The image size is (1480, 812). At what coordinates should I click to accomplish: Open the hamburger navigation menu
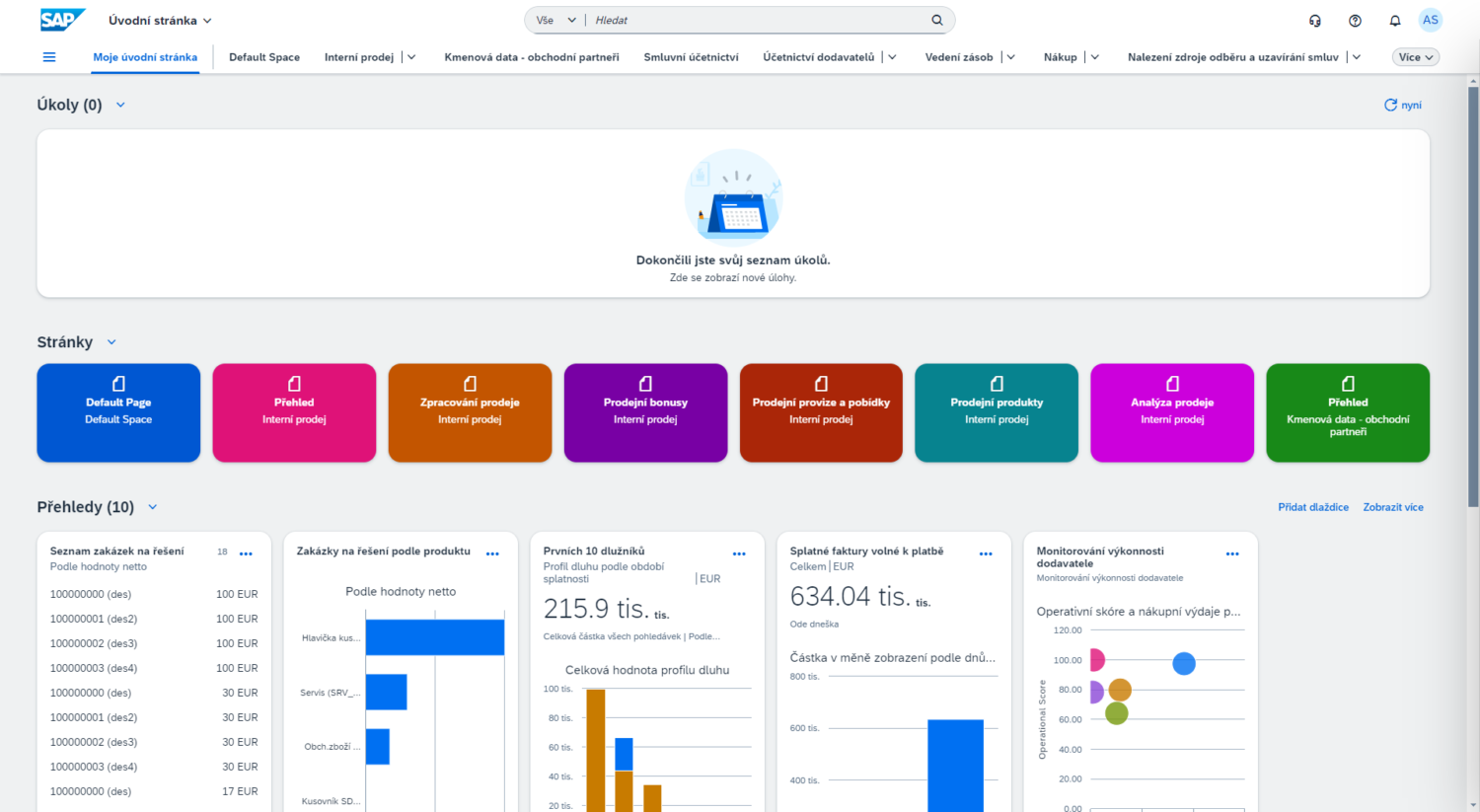49,57
